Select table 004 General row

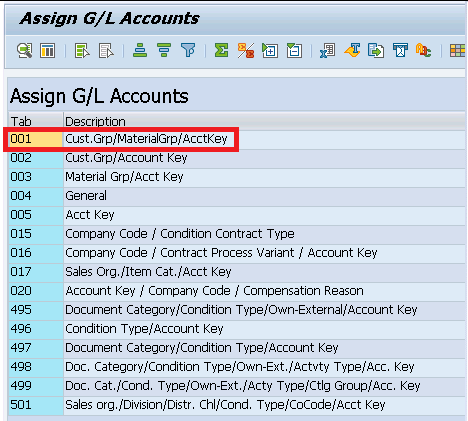pos(236,196)
